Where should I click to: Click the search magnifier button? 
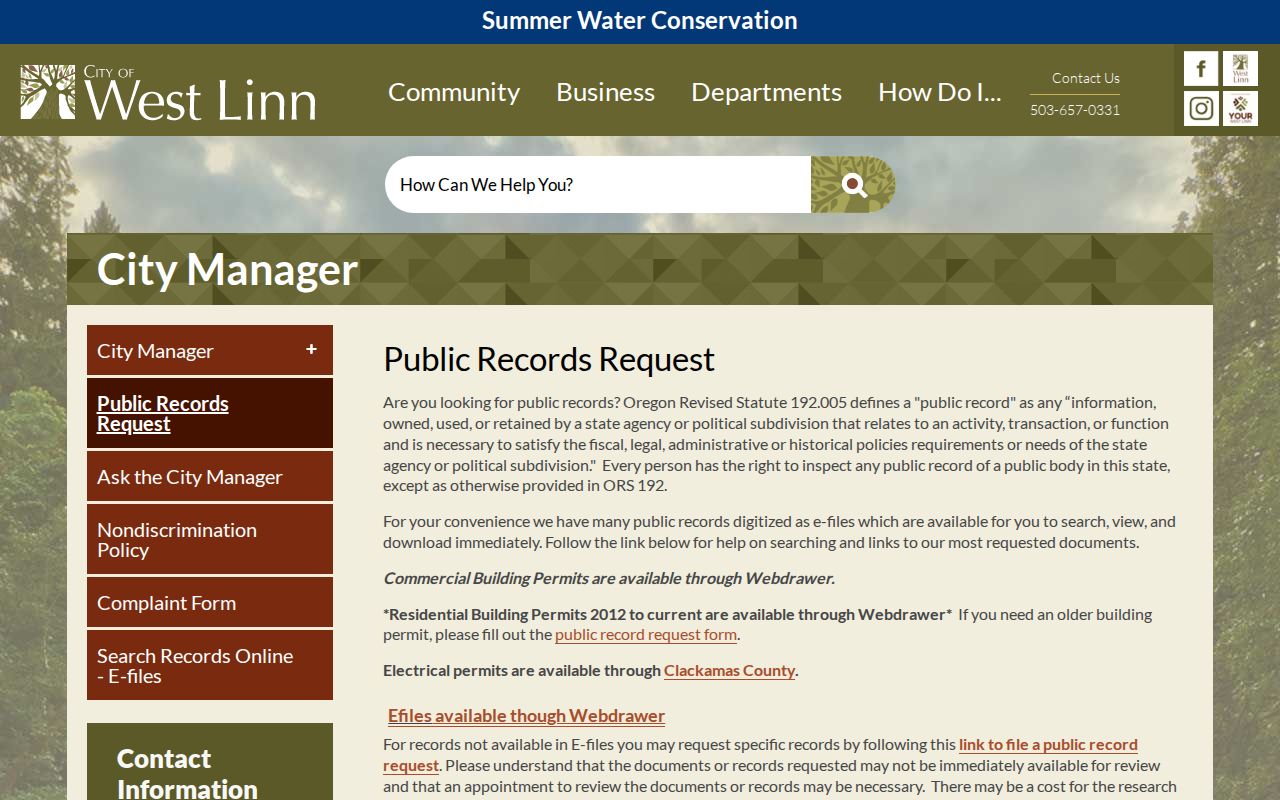tap(853, 184)
